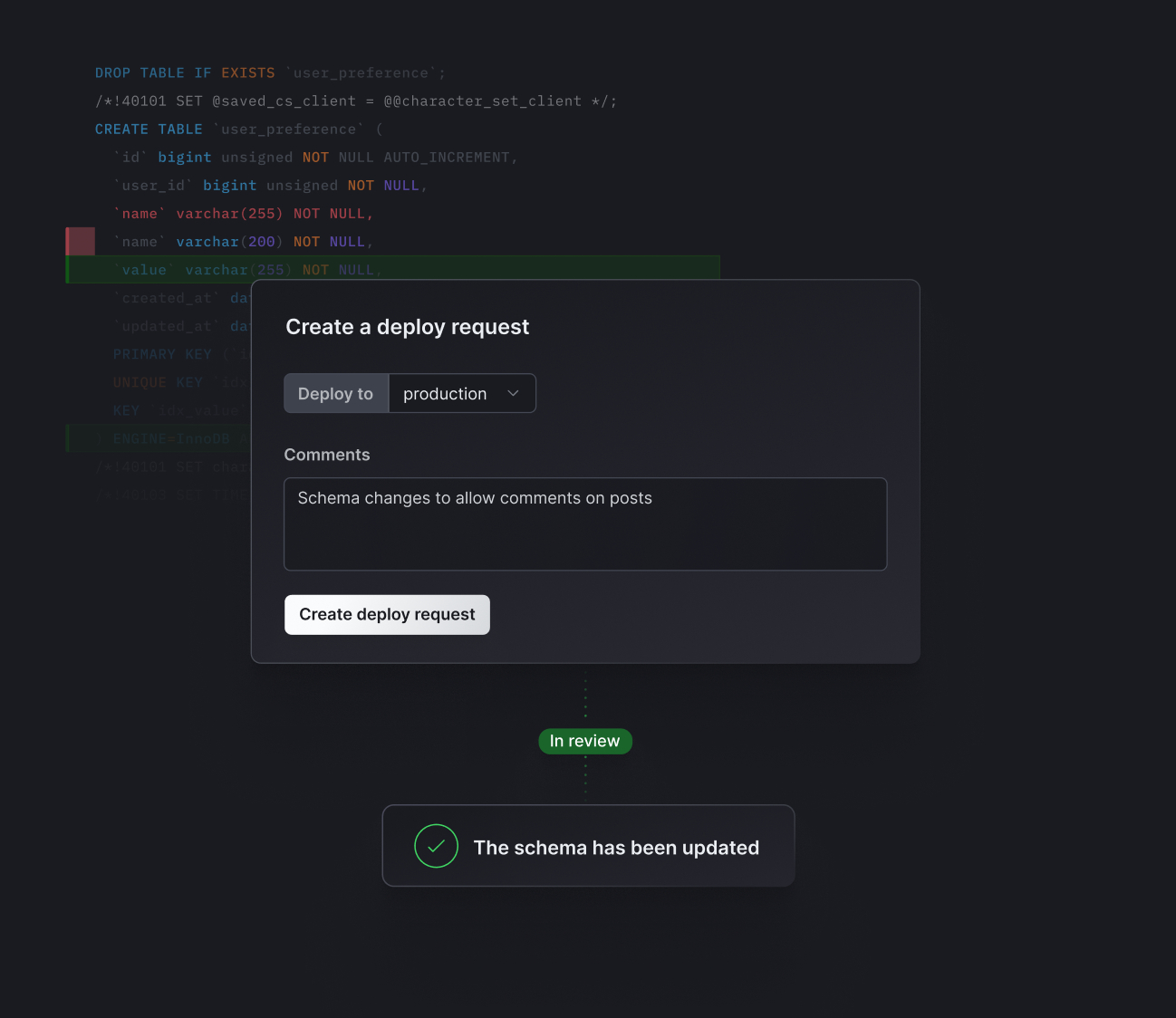
Task: Click the Create a deploy request title
Action: point(407,327)
